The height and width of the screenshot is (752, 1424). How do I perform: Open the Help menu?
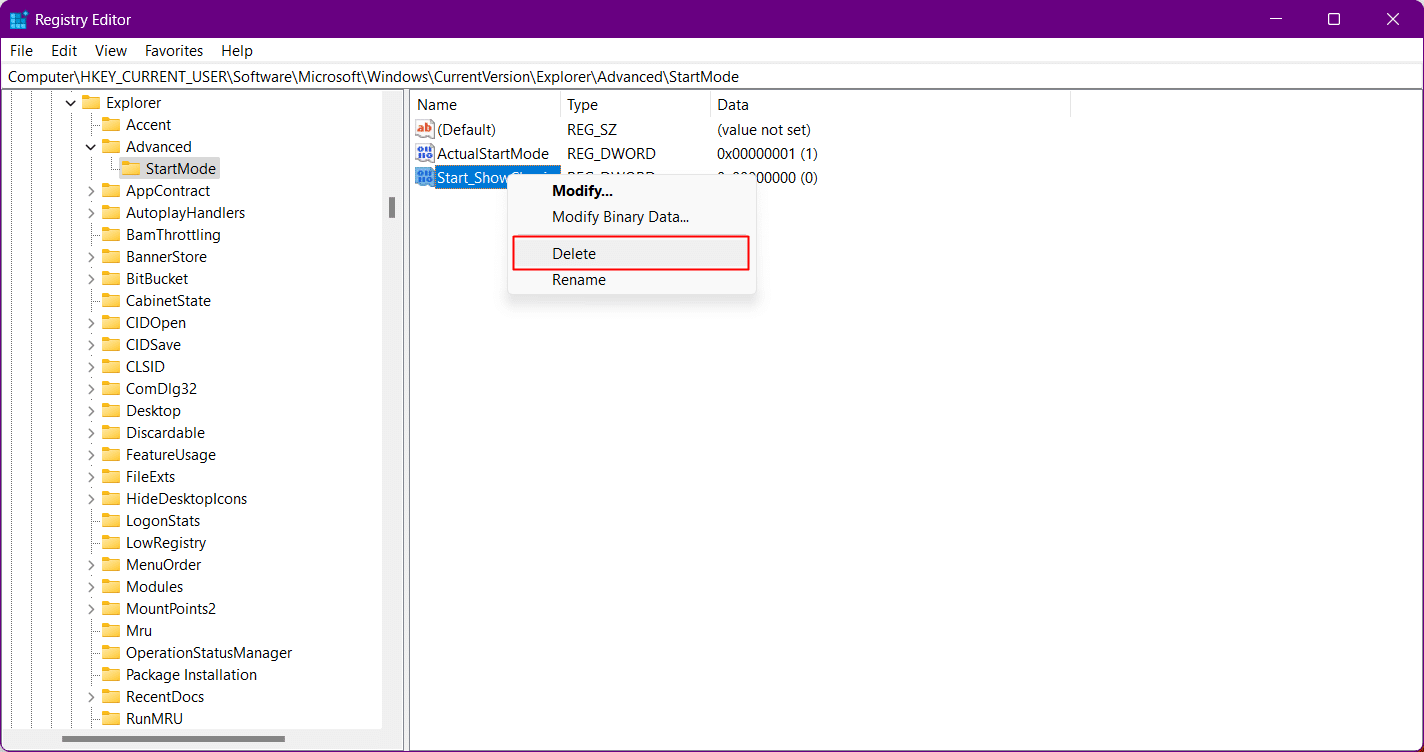[237, 51]
